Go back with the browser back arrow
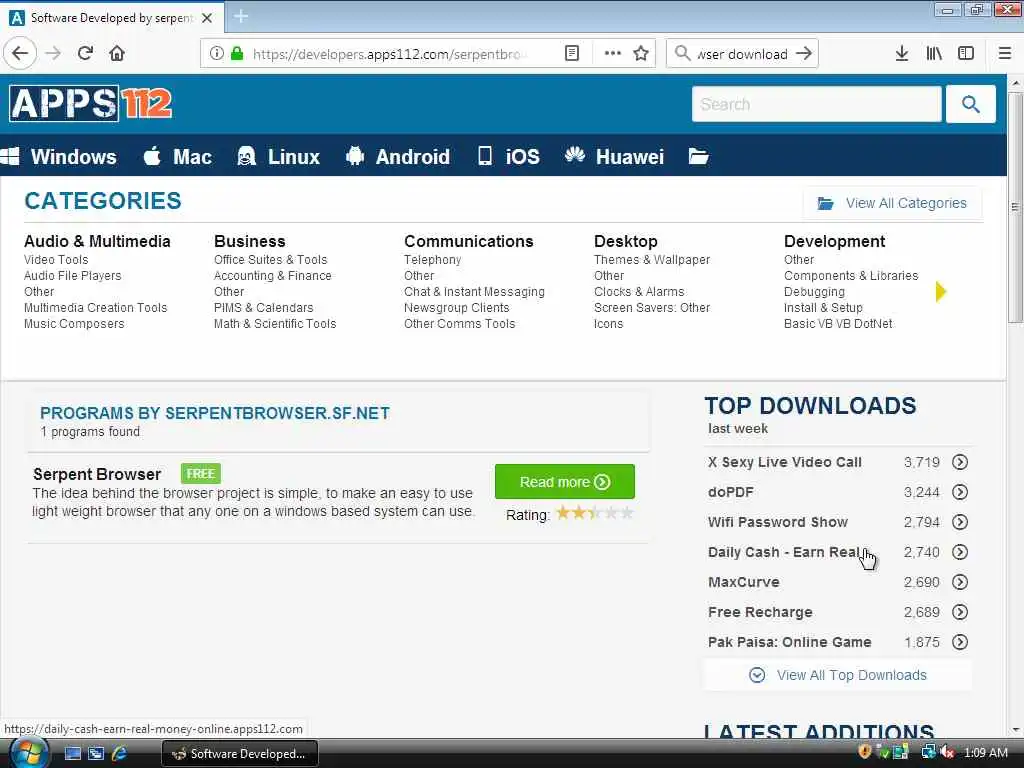This screenshot has width=1024, height=768. (x=20, y=54)
